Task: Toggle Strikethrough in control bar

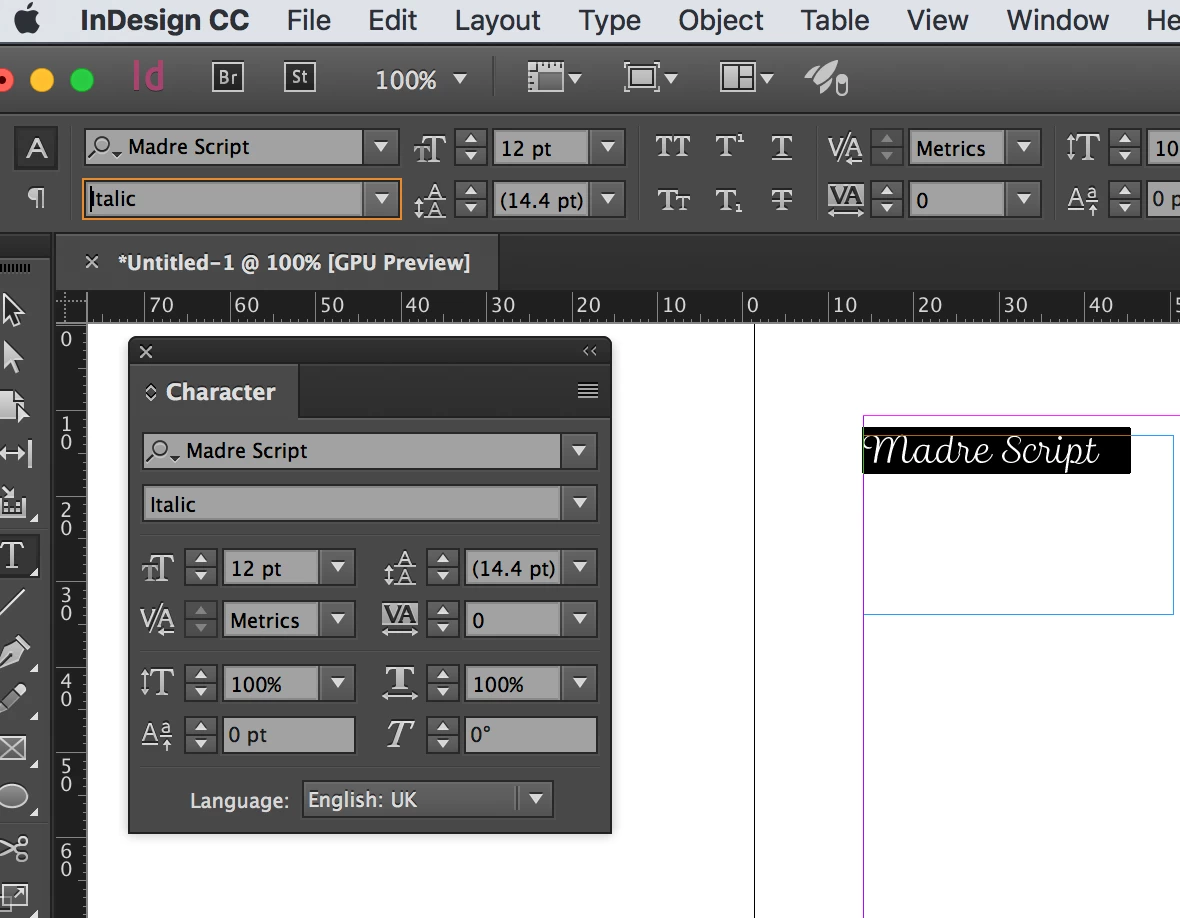Action: [x=781, y=200]
